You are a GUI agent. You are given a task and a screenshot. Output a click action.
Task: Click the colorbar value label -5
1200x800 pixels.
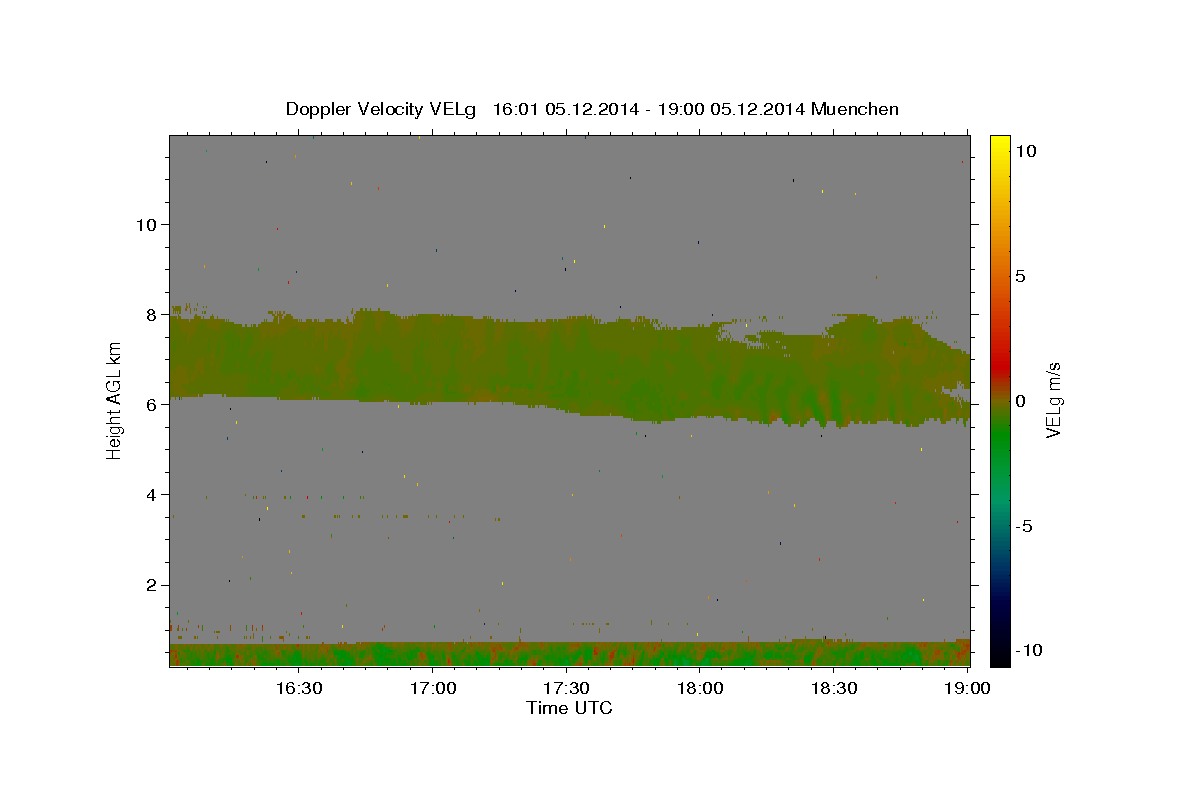click(1024, 526)
